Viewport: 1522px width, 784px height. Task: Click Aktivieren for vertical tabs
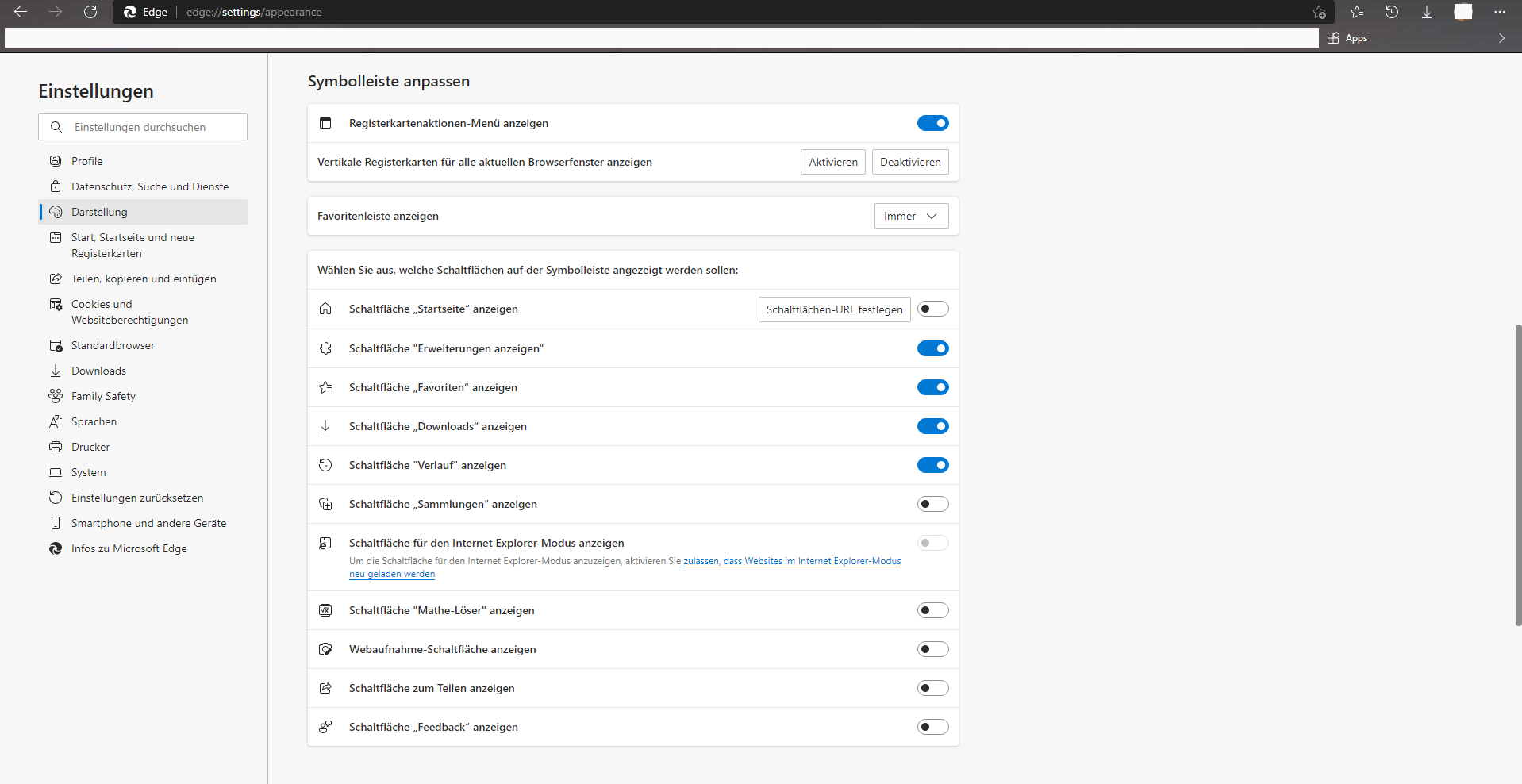pyautogui.click(x=833, y=162)
